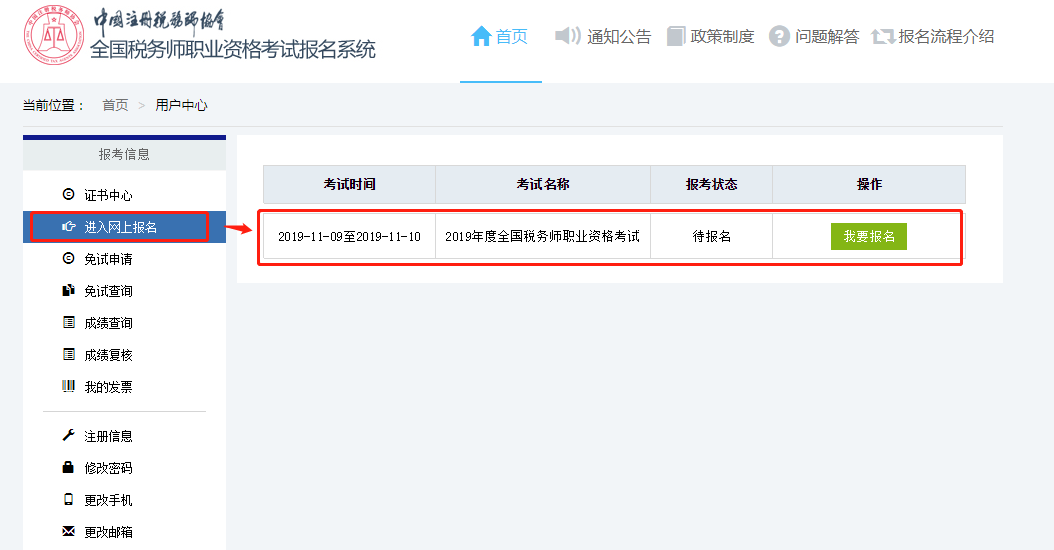Click the arrows icon beside 报名流程介绍
1054x550 pixels.
883,37
